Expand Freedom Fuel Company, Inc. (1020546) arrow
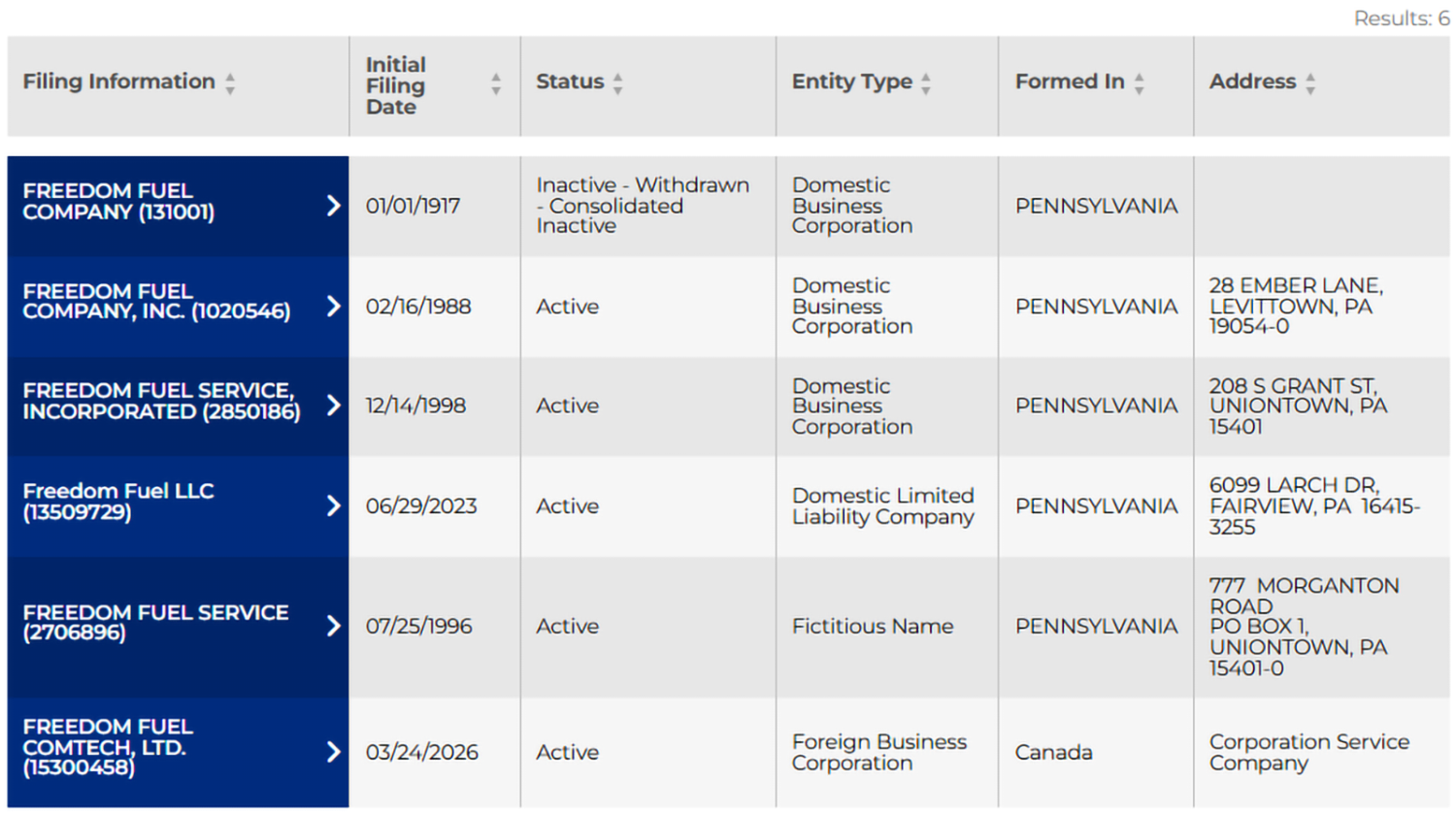The height and width of the screenshot is (815, 1456). coord(333,307)
